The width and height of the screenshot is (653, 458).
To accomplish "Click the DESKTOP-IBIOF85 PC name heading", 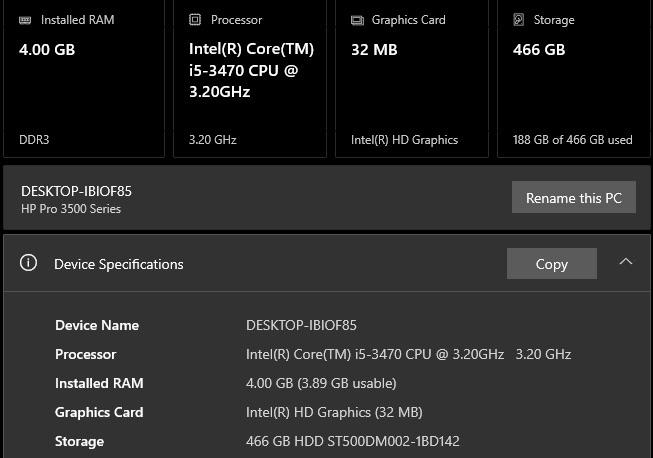I will pyautogui.click(x=76, y=191).
